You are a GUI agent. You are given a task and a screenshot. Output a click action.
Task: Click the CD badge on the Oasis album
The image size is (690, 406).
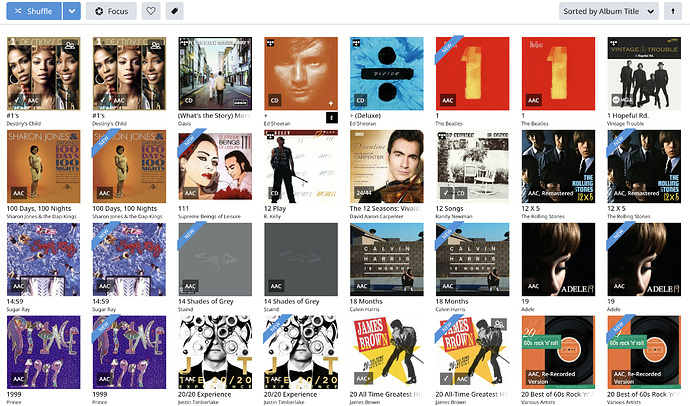coord(189,100)
